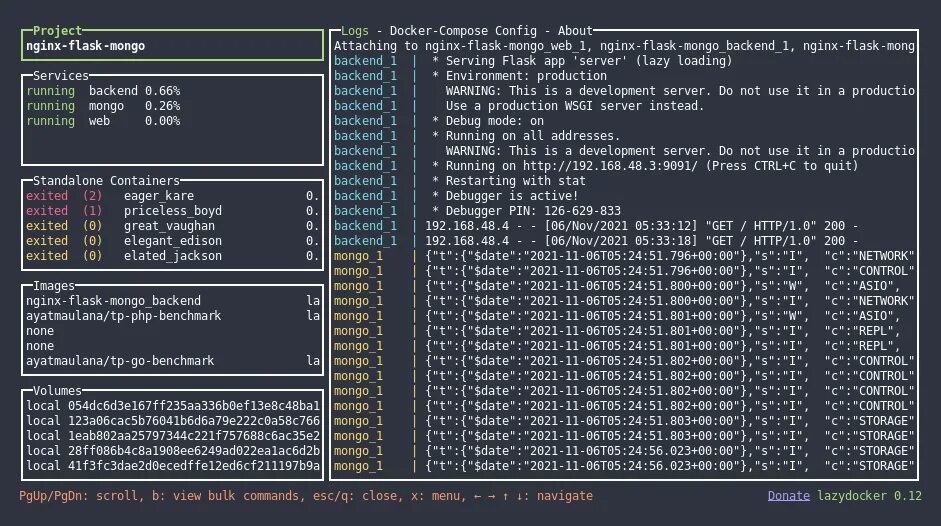Select the ayatmaulana/tp-go-benchmark image
Image resolution: width=941 pixels, height=526 pixels.
click(172, 361)
